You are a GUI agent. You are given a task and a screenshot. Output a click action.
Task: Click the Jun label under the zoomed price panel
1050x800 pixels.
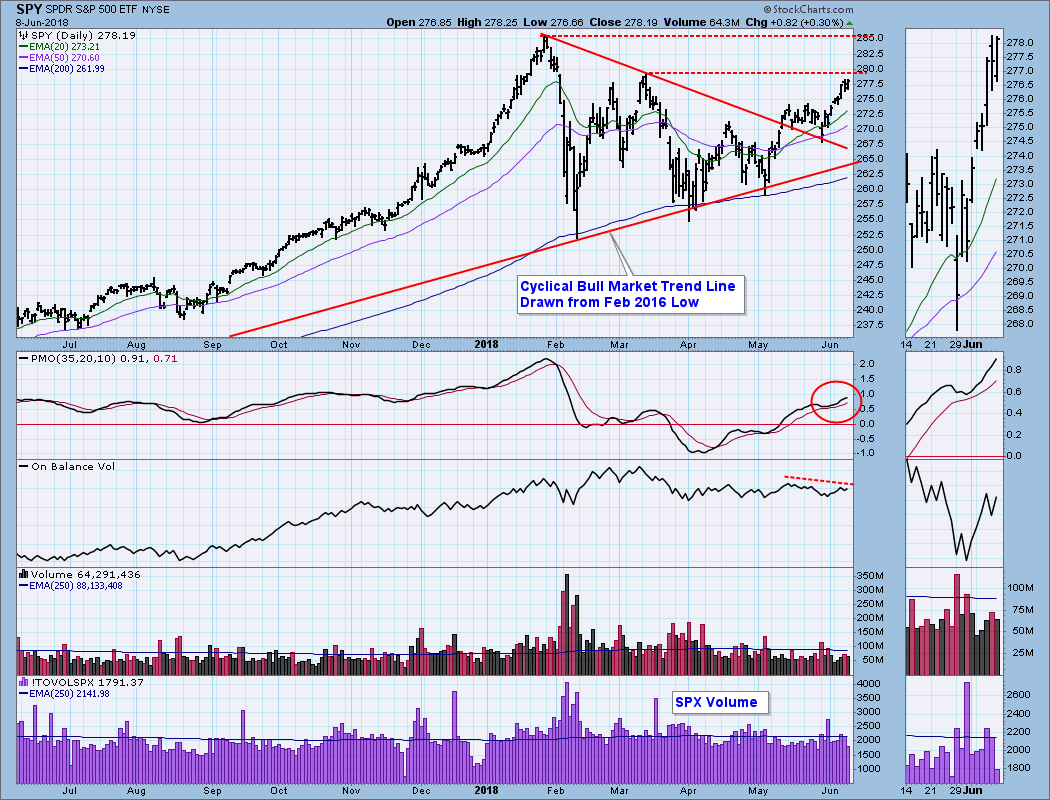[x=974, y=344]
